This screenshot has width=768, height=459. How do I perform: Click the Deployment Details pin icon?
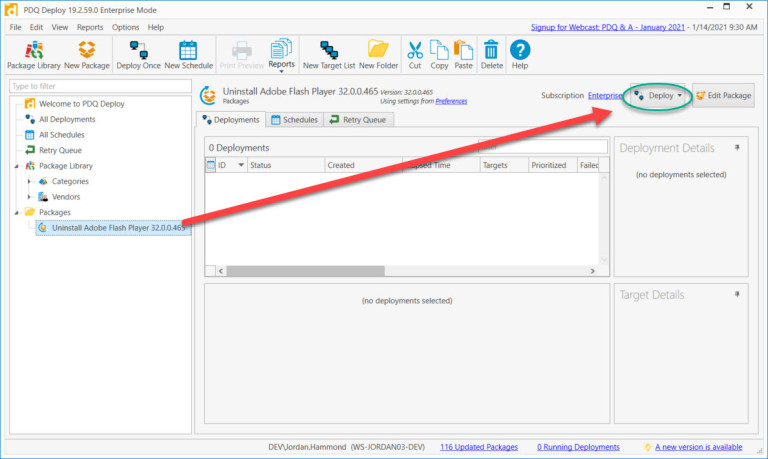737,148
